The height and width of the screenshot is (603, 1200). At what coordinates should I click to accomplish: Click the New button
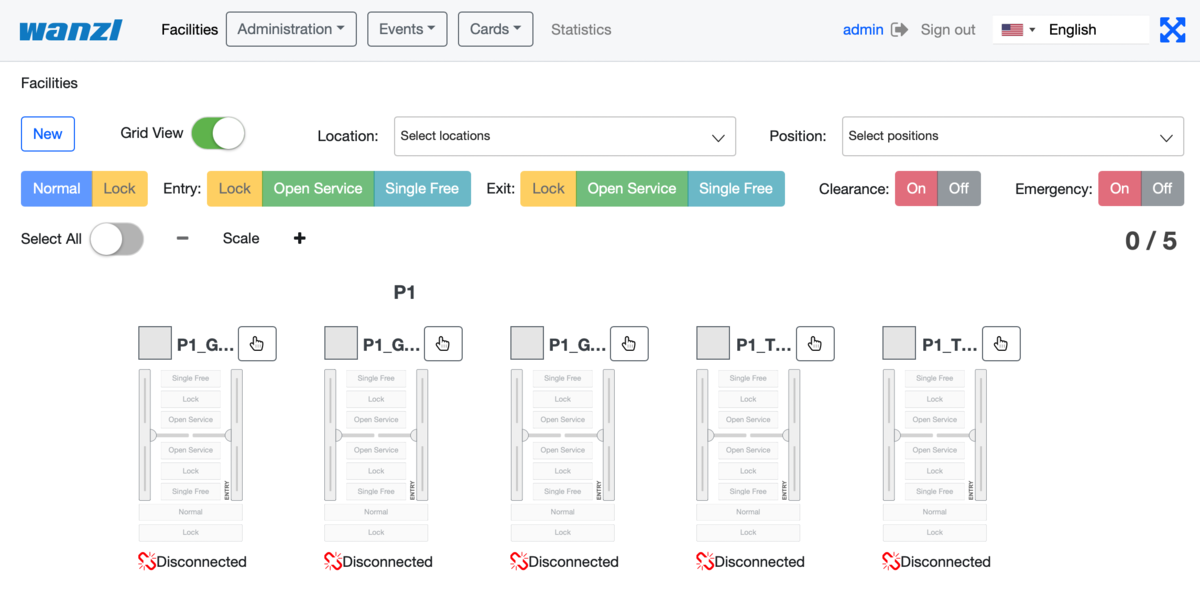pos(47,133)
